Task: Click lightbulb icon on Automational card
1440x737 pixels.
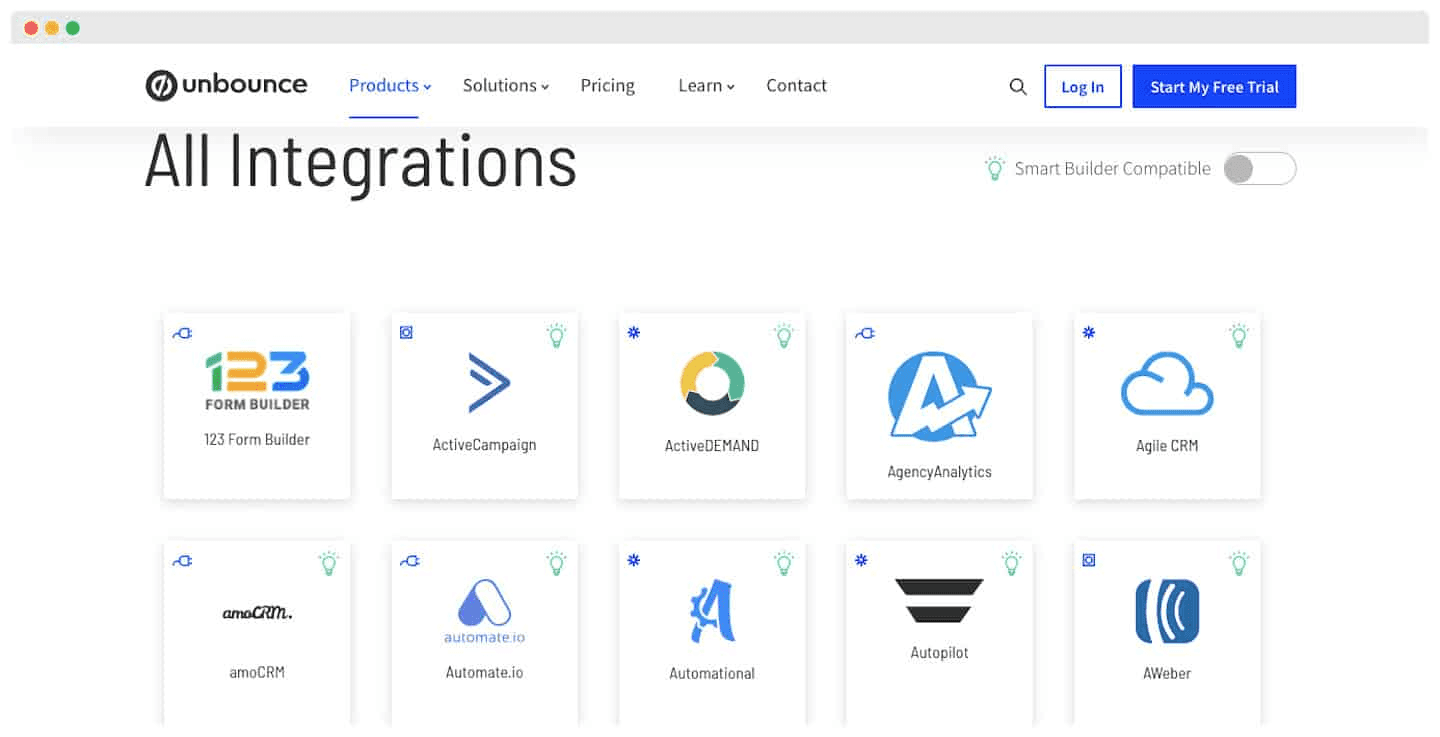Action: click(x=784, y=563)
